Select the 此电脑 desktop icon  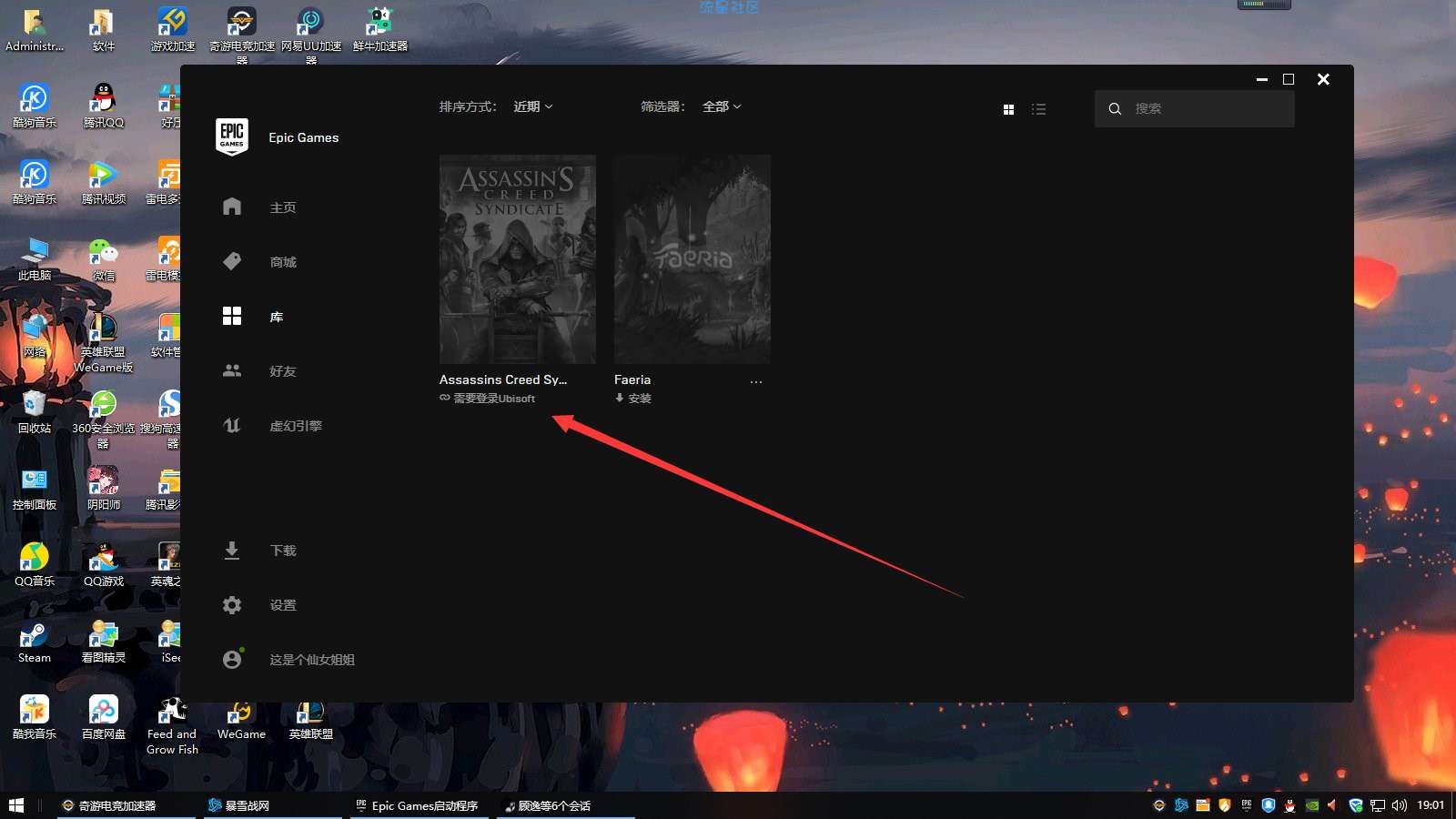[x=35, y=258]
